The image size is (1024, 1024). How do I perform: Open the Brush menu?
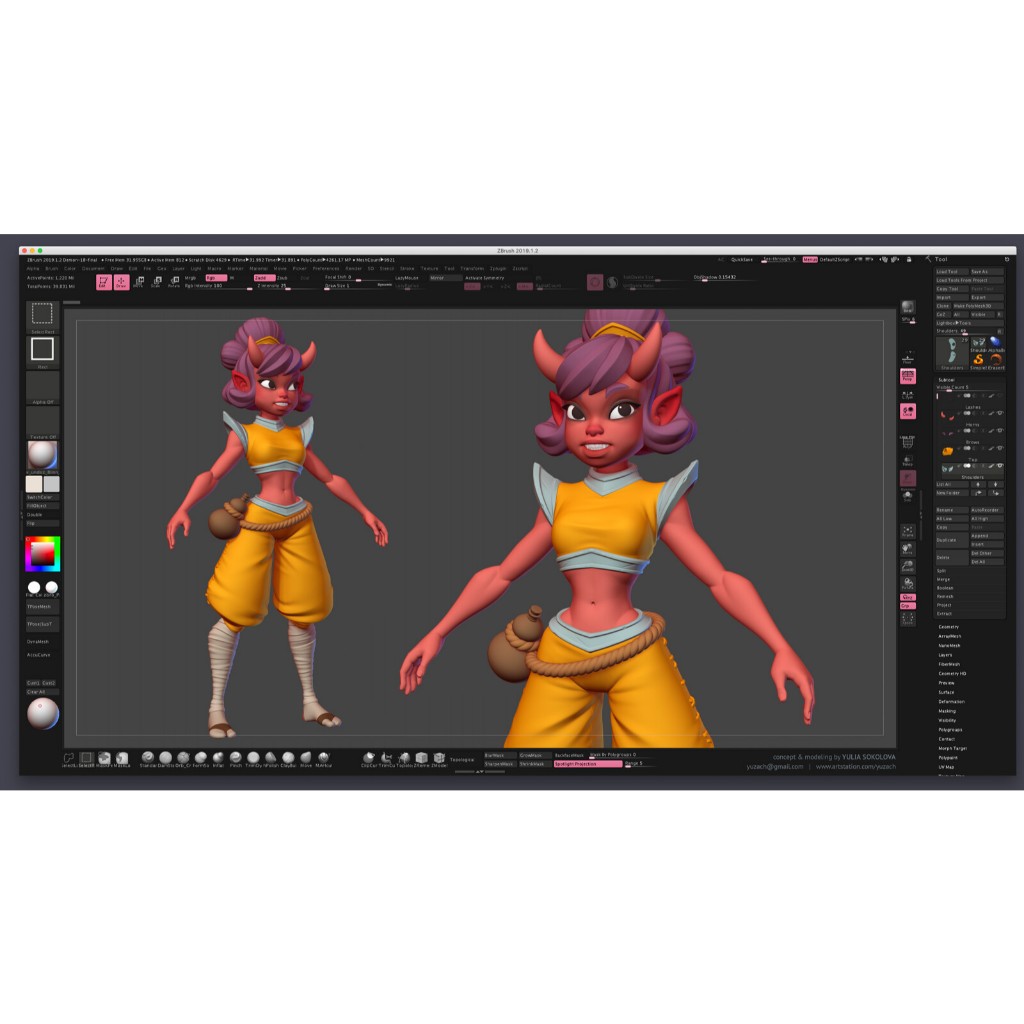(52, 268)
